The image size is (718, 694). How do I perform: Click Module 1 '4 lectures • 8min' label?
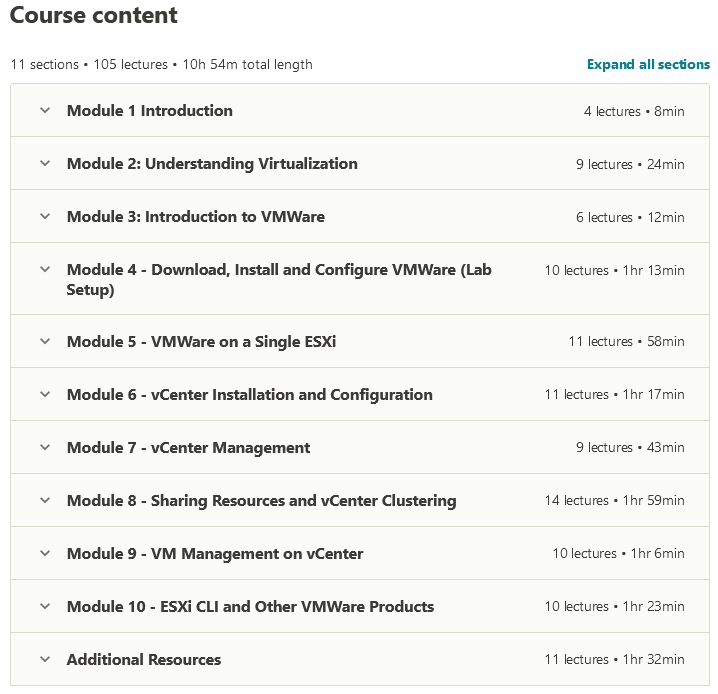634,111
